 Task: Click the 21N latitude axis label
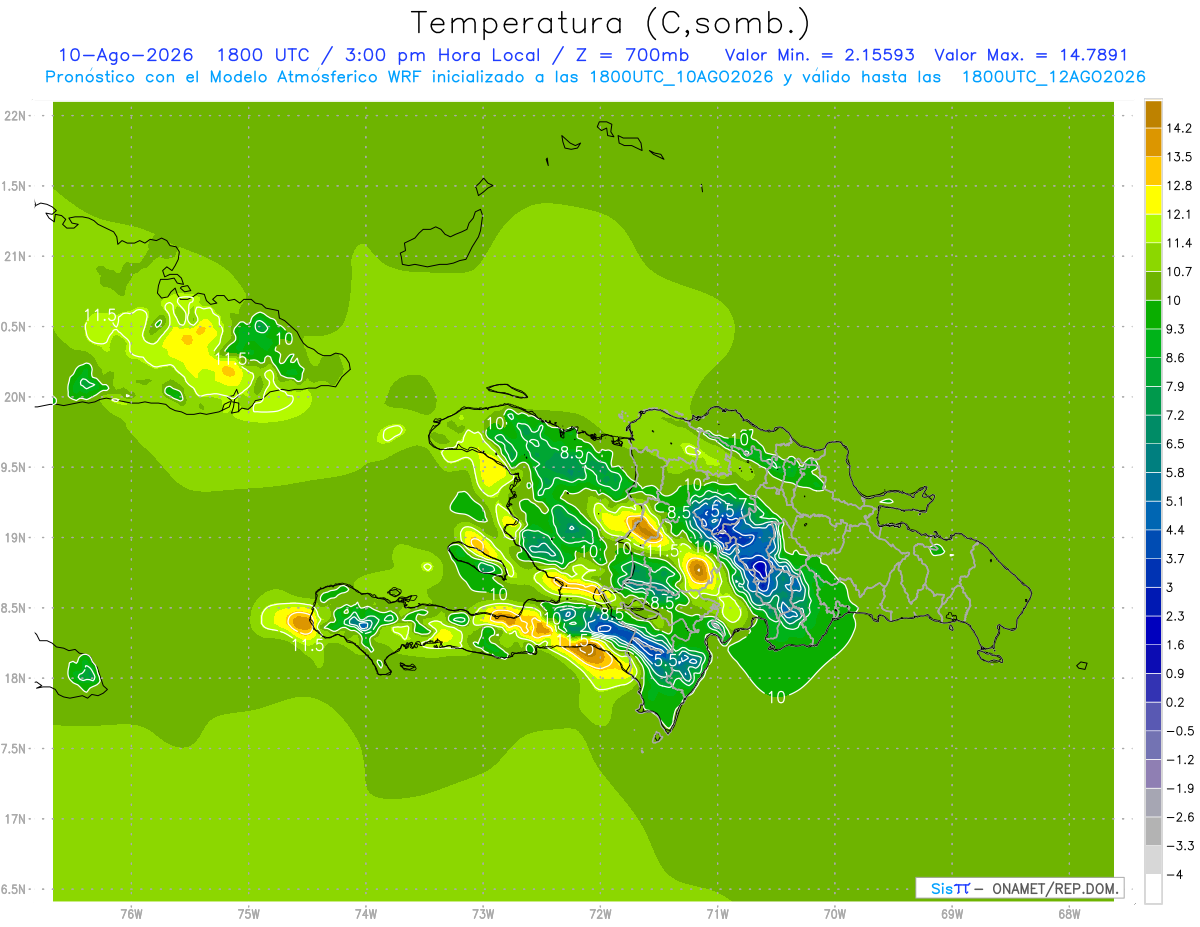[x=16, y=257]
